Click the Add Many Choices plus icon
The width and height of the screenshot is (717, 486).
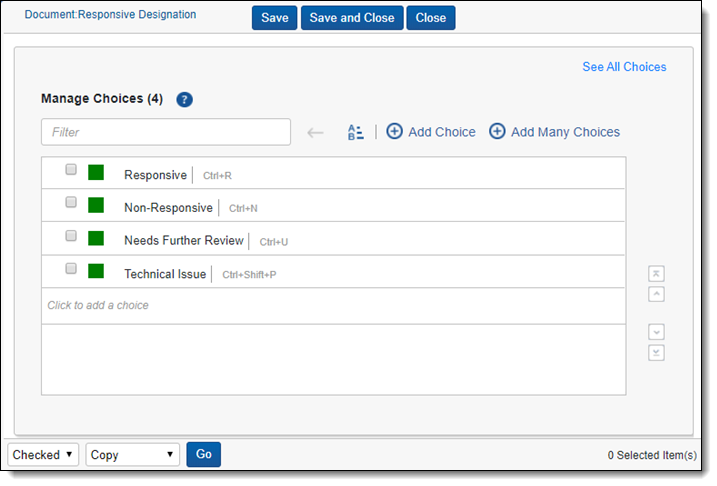[x=497, y=132]
